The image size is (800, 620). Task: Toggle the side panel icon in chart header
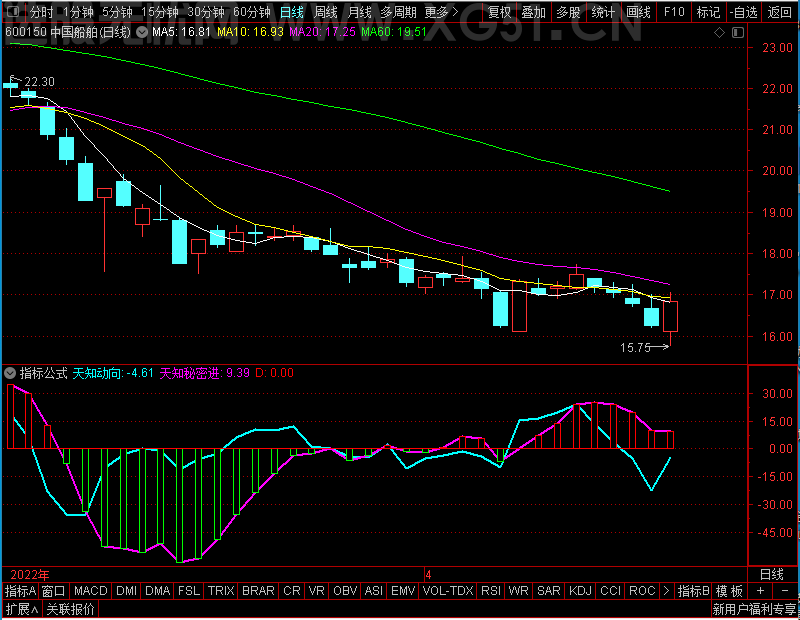click(x=738, y=33)
